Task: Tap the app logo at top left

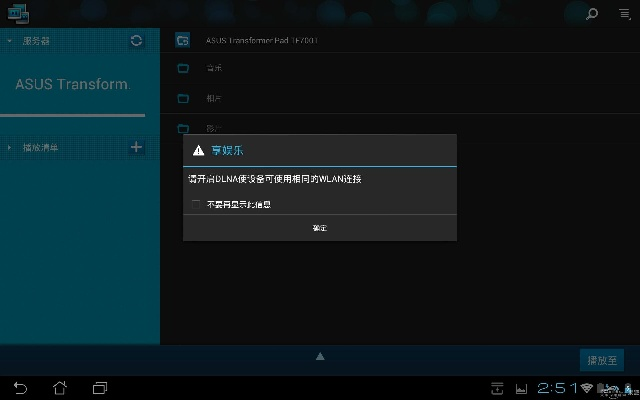Action: tap(16, 13)
